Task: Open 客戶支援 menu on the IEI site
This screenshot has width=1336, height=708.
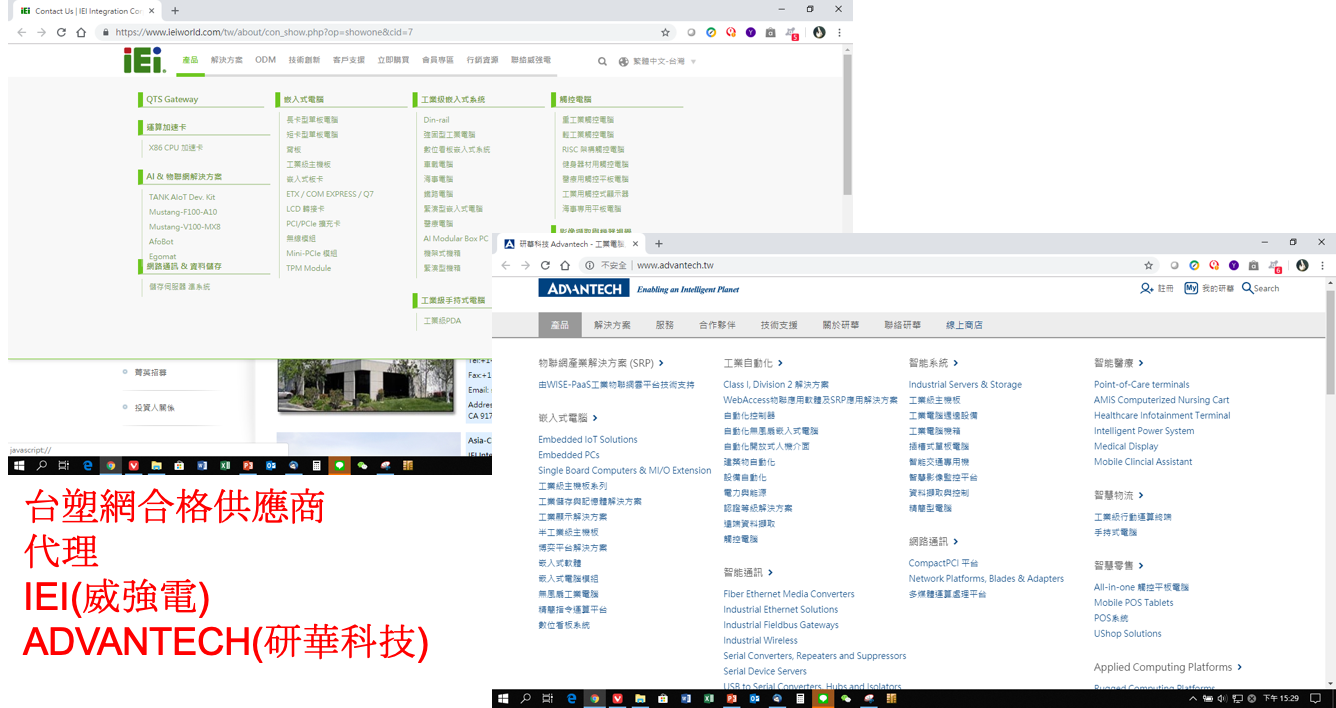Action: (349, 60)
